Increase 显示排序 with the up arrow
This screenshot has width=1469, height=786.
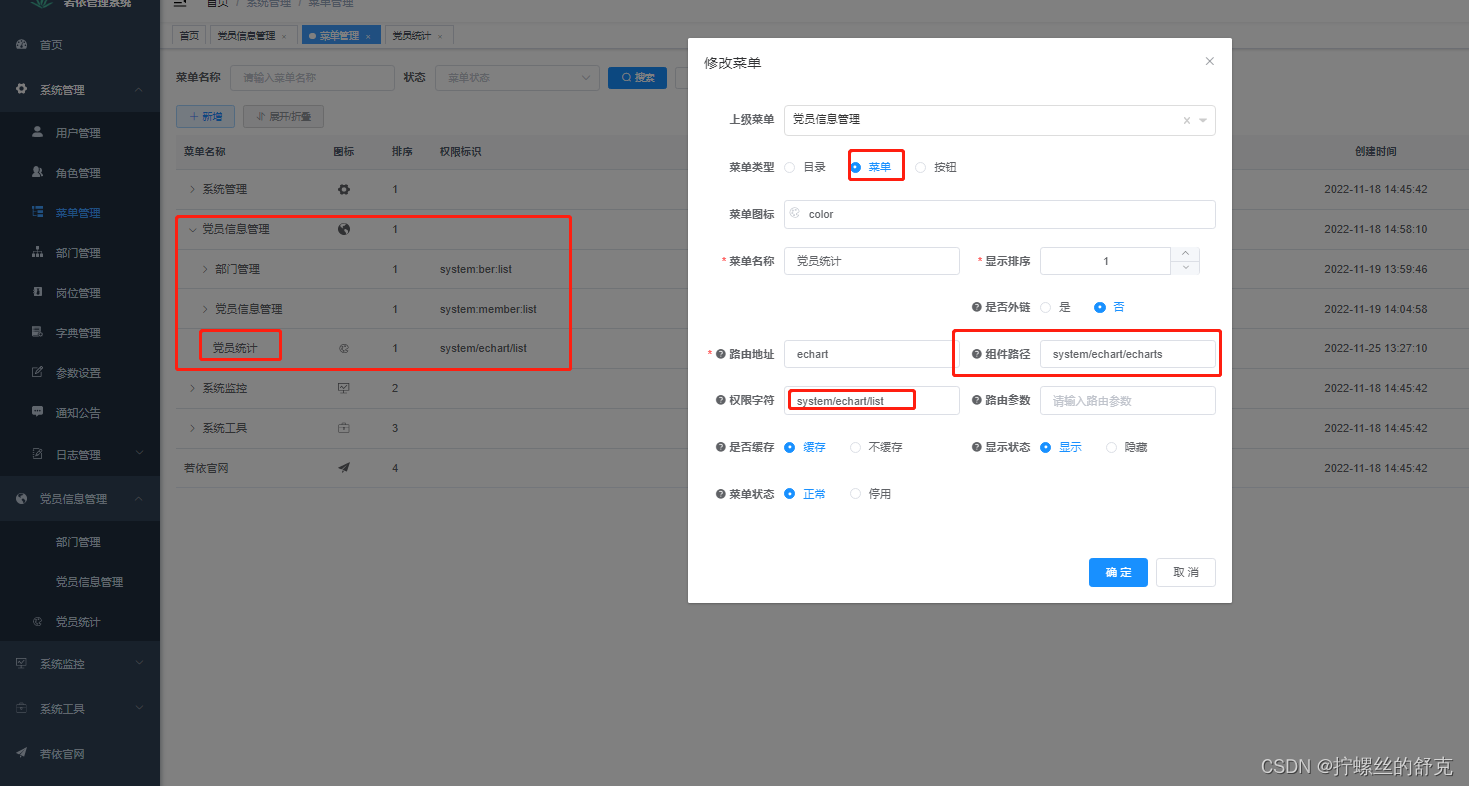[x=1185, y=254]
